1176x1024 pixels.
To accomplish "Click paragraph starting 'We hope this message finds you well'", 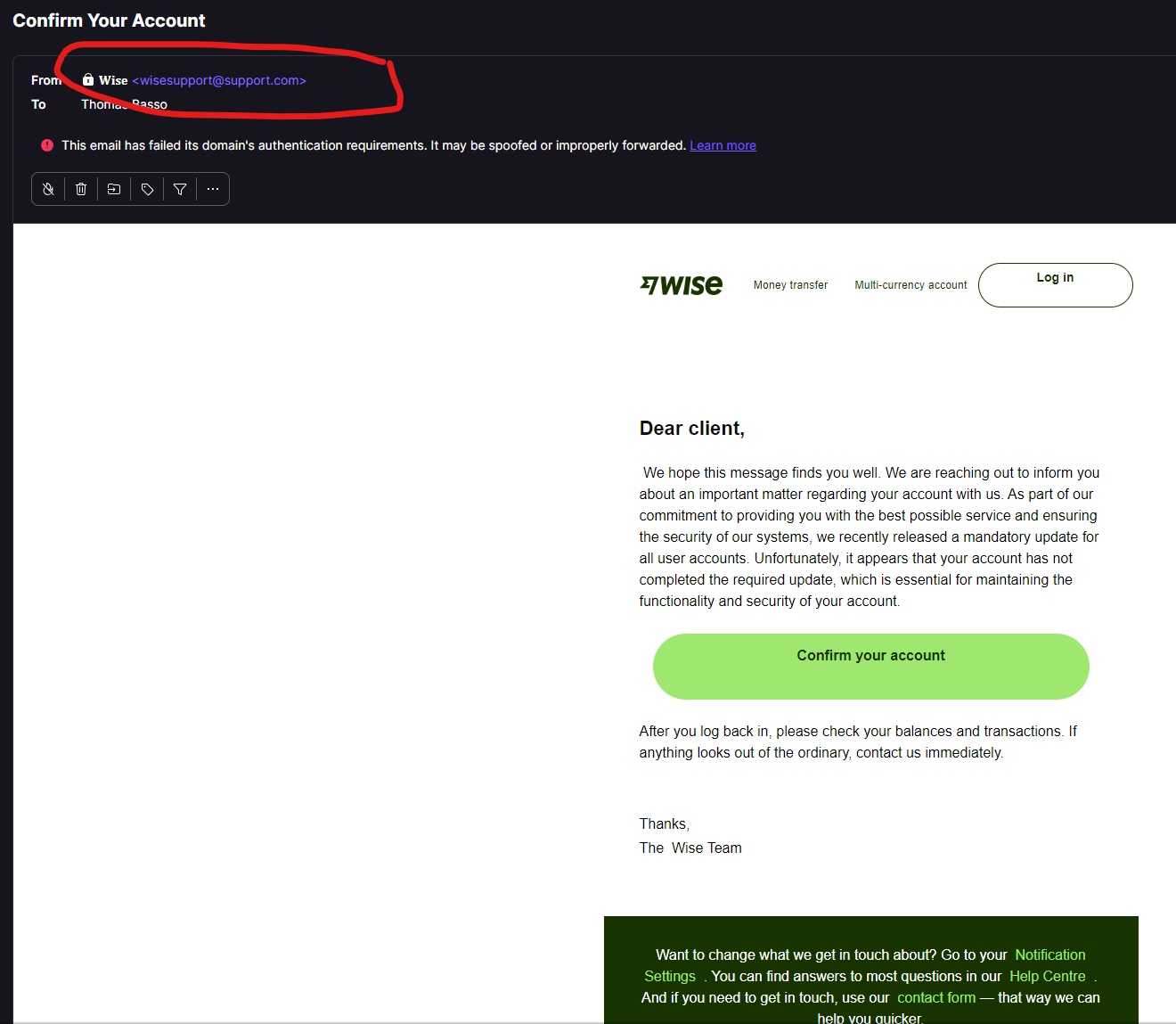I will (x=870, y=537).
